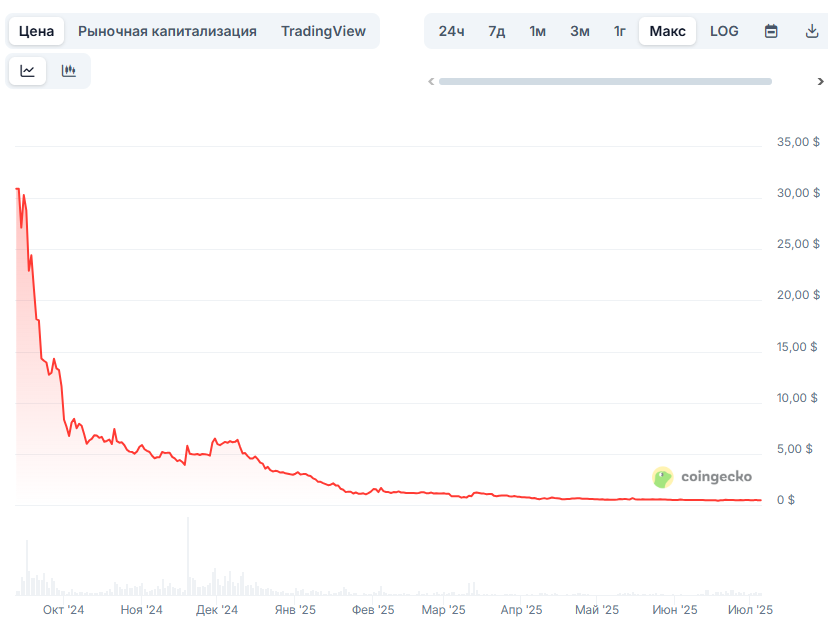This screenshot has height=628, width=834.
Task: Click the Ноя '24 date label
Action: (x=141, y=610)
